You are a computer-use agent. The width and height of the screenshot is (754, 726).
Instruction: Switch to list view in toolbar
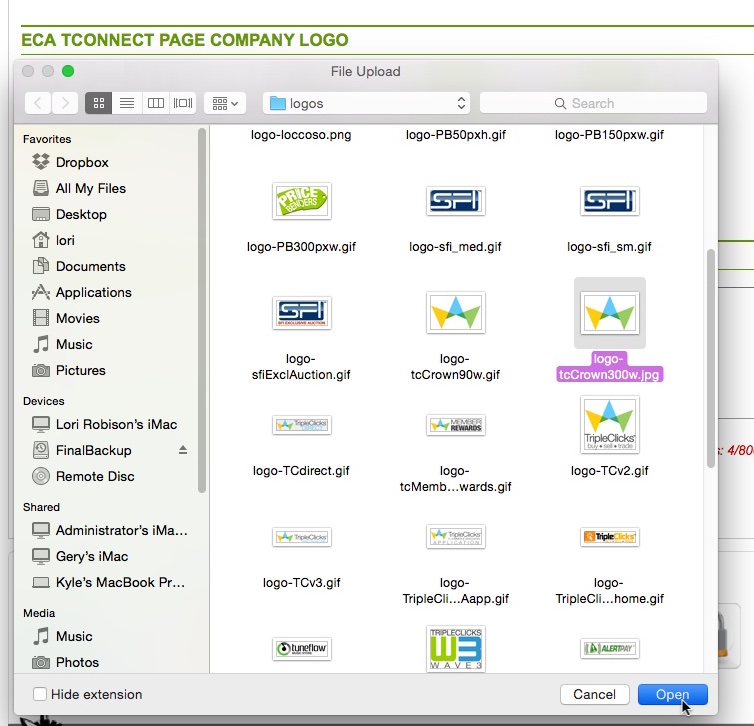127,103
